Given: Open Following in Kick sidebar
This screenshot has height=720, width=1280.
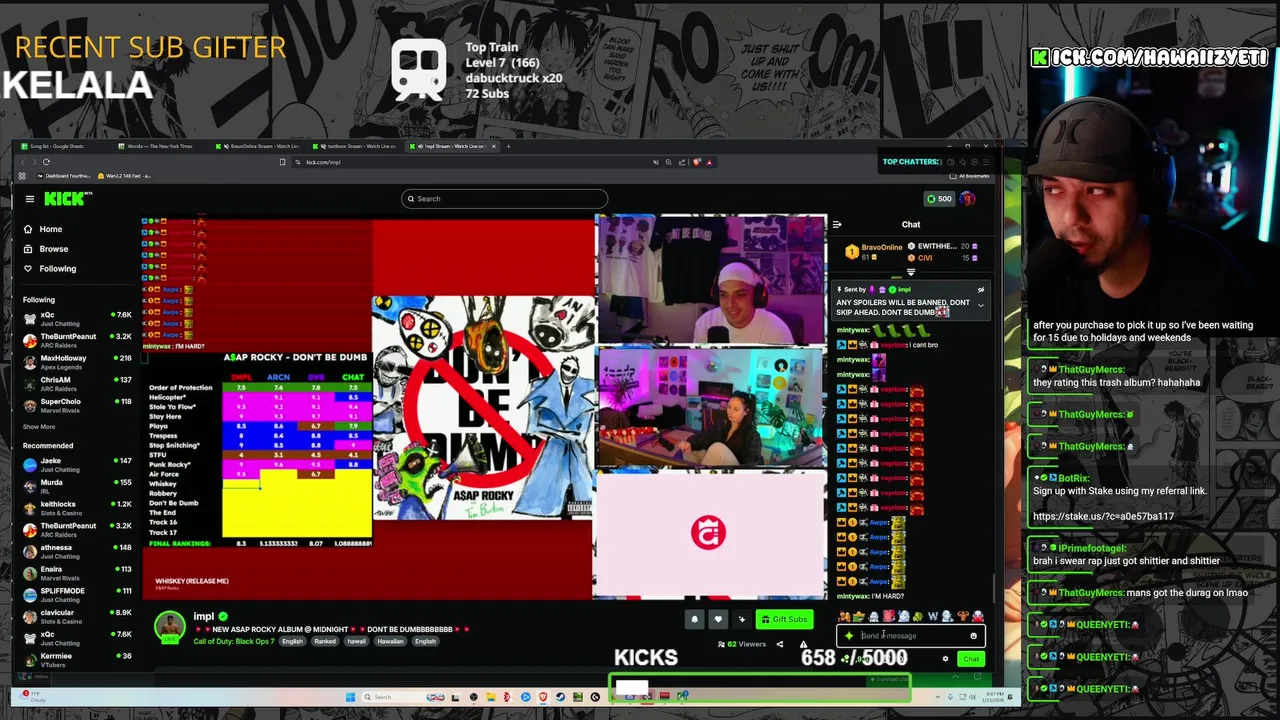Looking at the screenshot, I should (49, 268).
